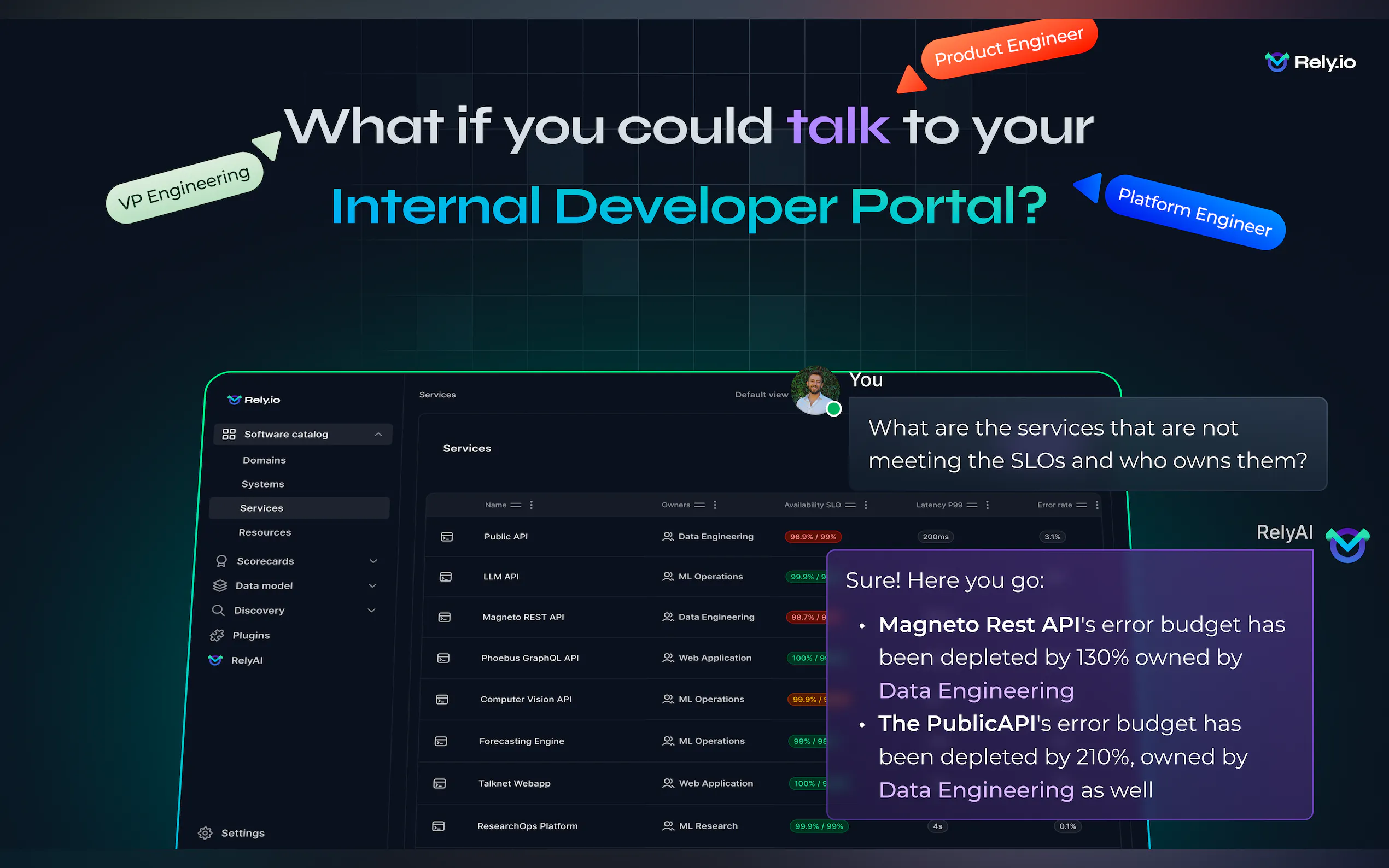The image size is (1389, 868).
Task: Click the service icon on the LLM API row
Action: (x=446, y=577)
